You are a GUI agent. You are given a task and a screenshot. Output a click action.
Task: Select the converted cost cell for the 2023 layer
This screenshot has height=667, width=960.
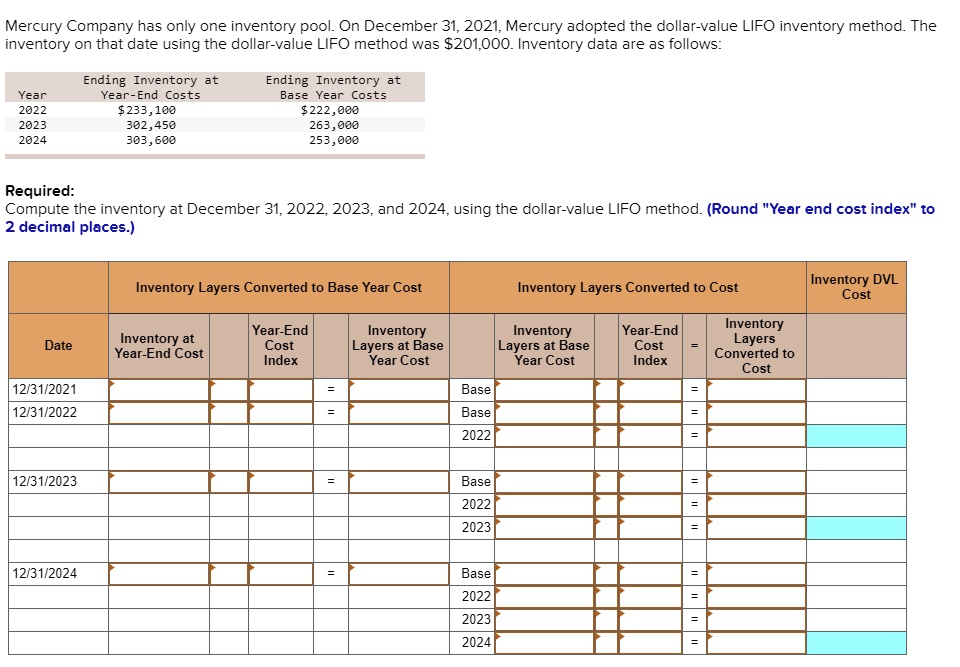click(755, 527)
